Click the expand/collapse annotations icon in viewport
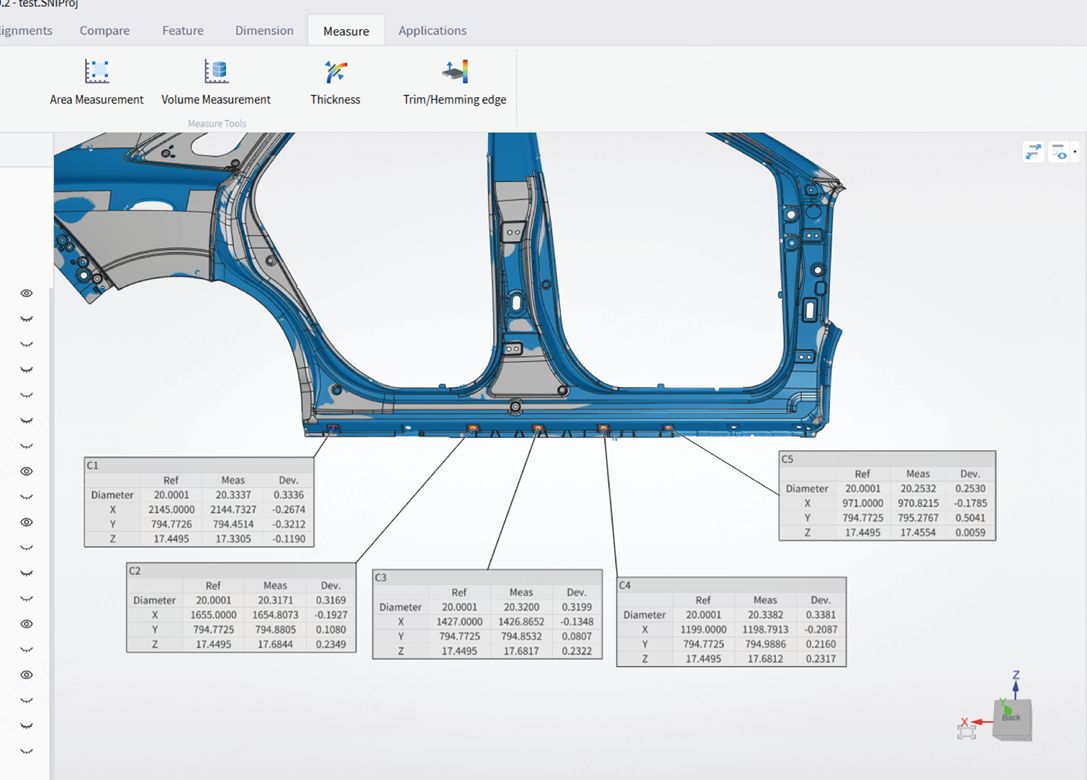This screenshot has height=780, width=1087. coord(1034,152)
